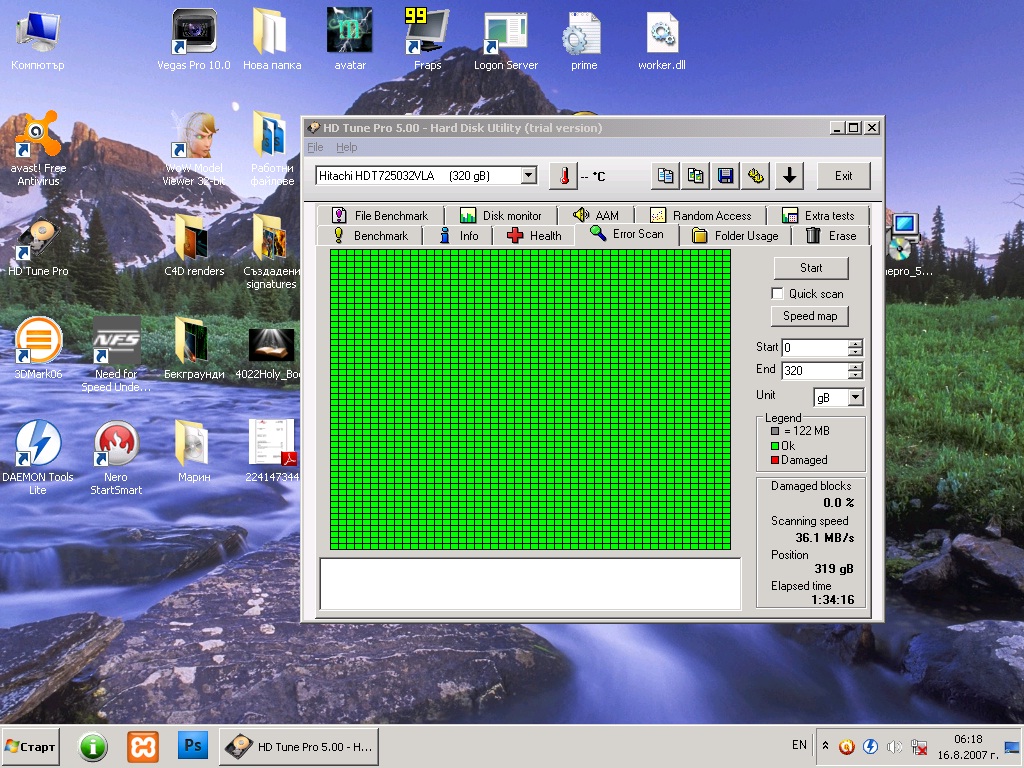Select the avast! Free Antivirus shortcut
The image size is (1024, 768).
click(39, 149)
